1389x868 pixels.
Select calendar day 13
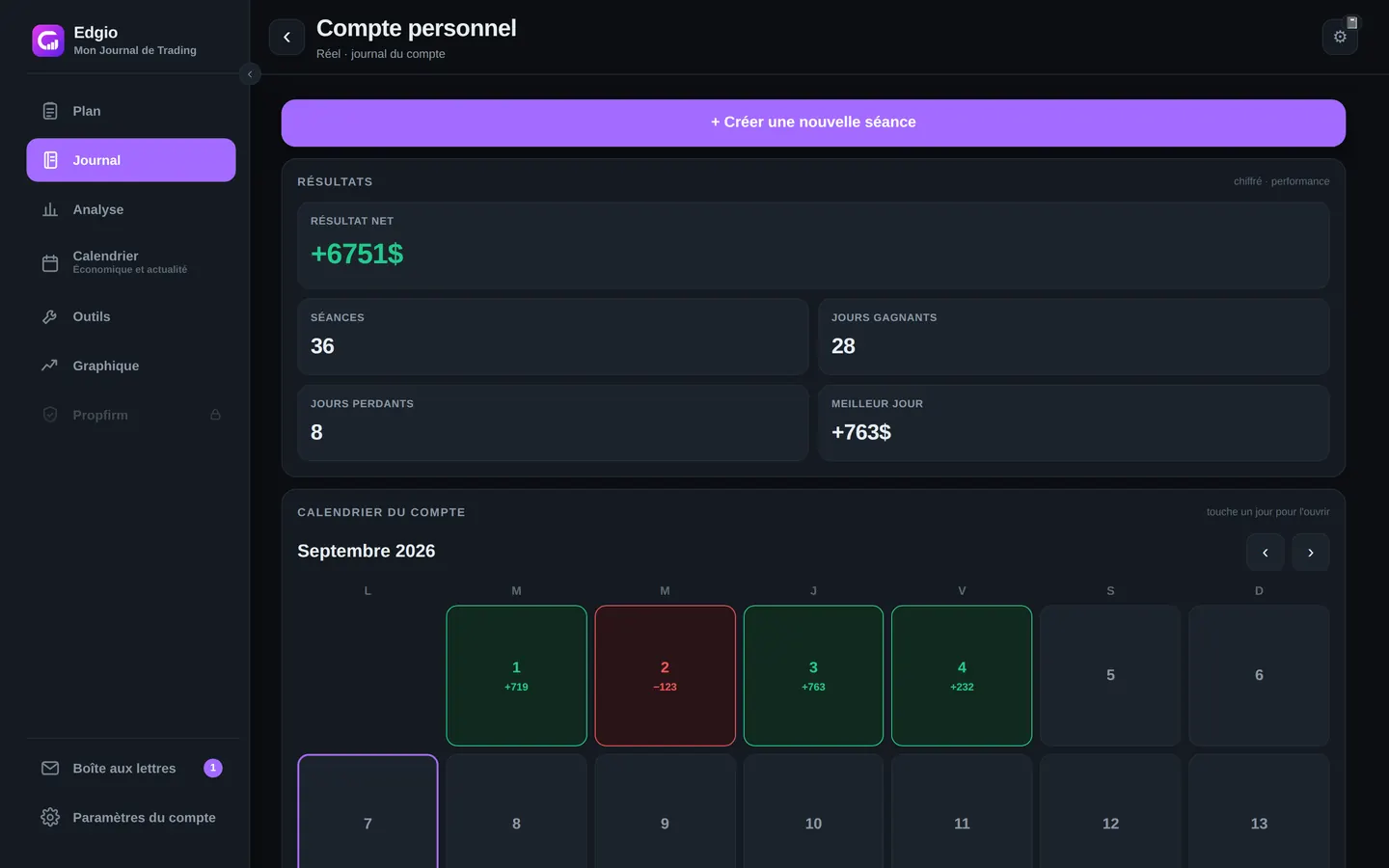click(1259, 812)
